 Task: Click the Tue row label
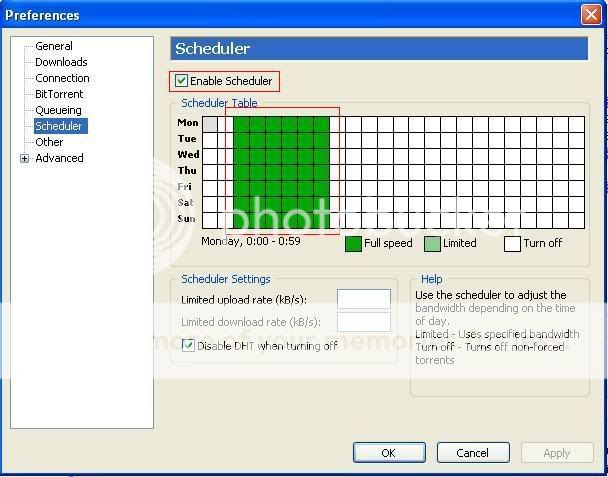click(187, 138)
